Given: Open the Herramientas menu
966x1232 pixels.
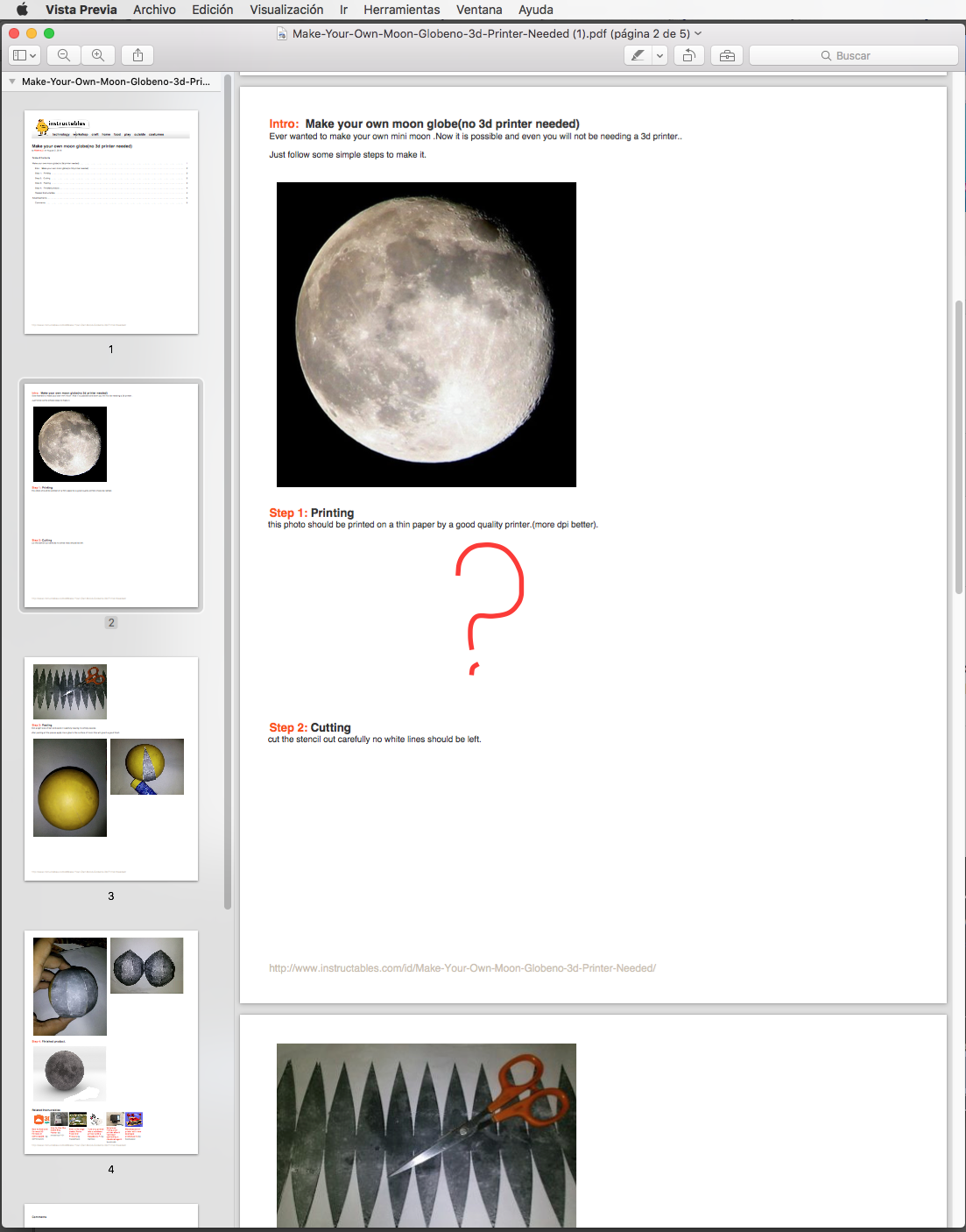Looking at the screenshot, I should [401, 10].
